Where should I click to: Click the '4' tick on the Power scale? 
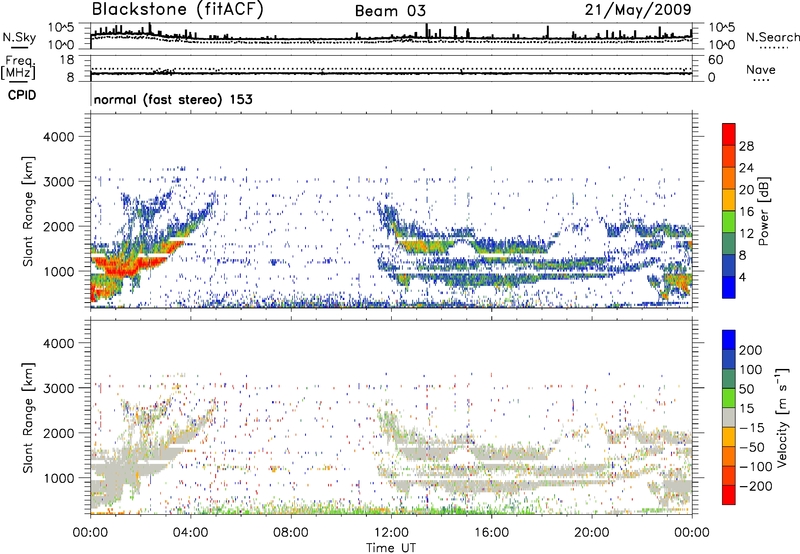742,277
